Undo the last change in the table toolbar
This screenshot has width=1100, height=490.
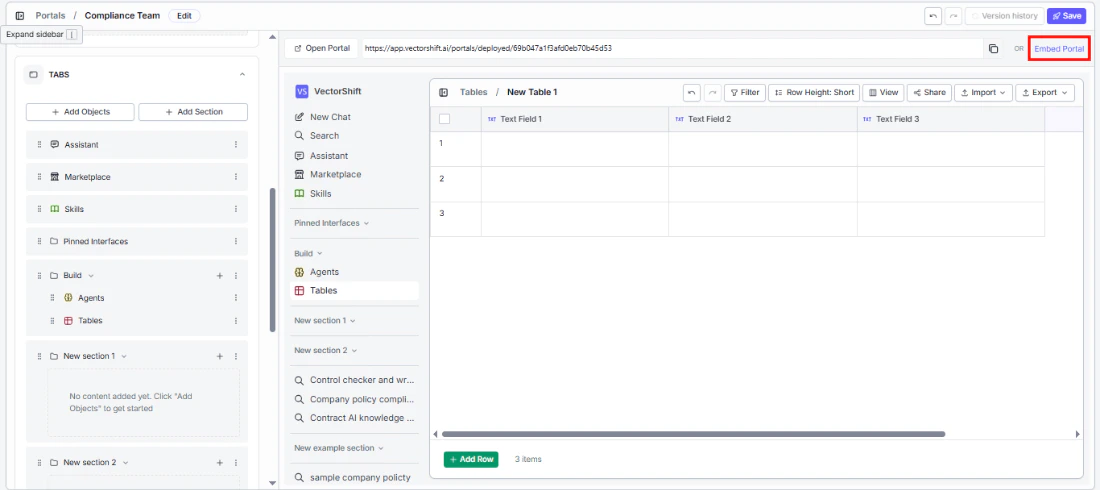(692, 92)
